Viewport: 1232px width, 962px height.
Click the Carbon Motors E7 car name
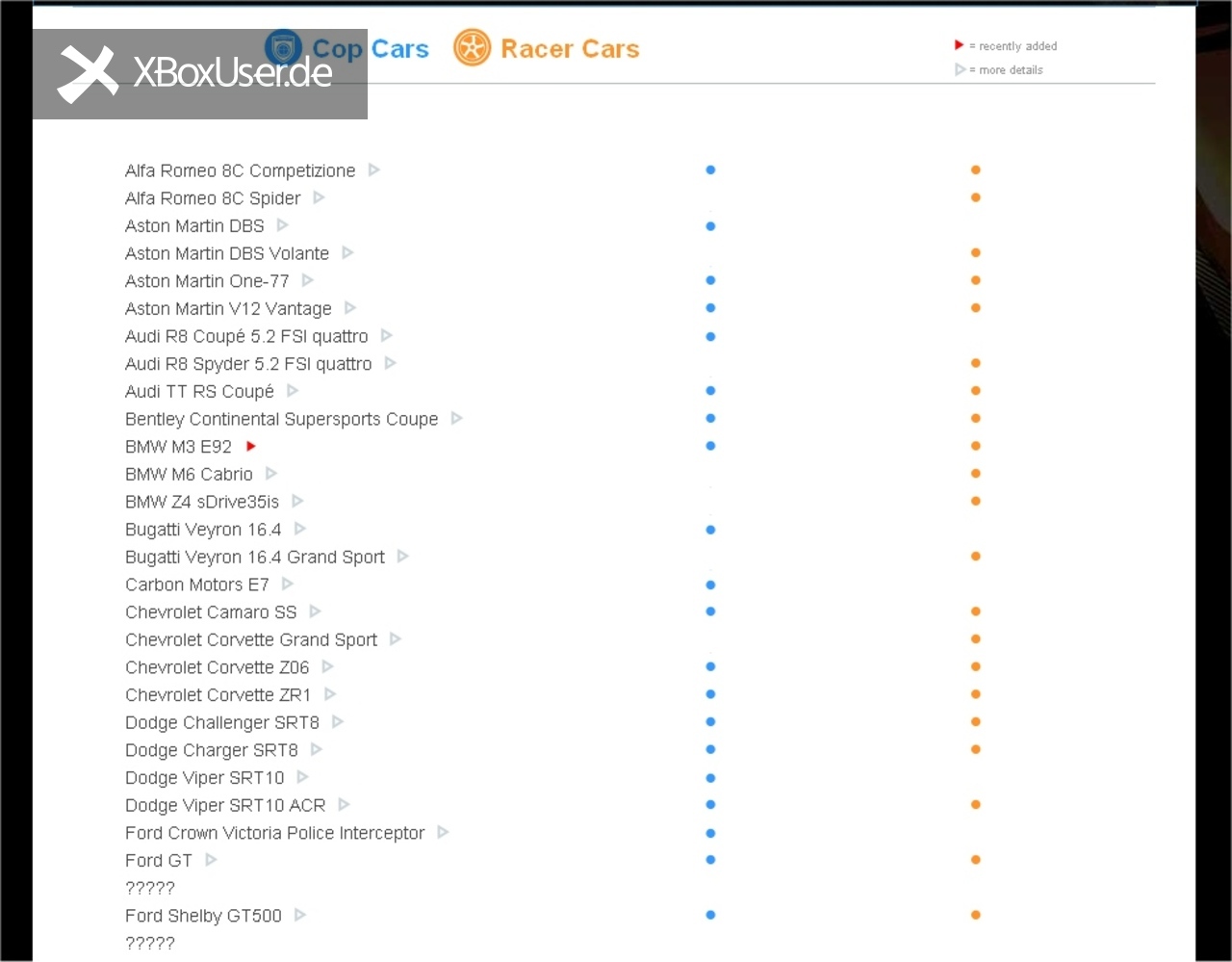(x=196, y=585)
